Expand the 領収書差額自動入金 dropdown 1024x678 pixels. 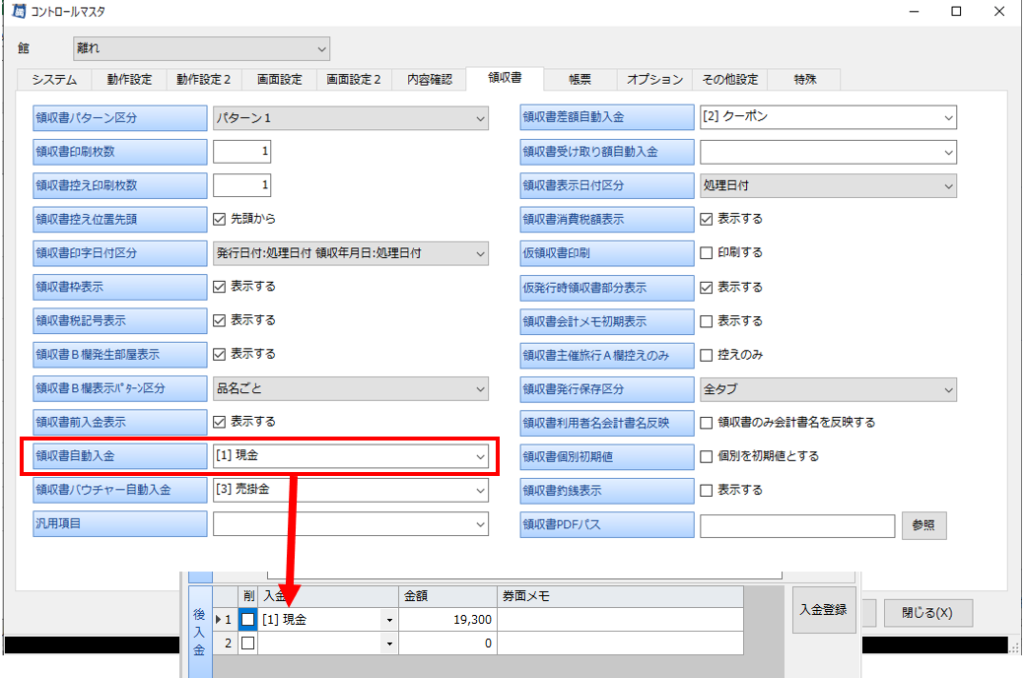[828, 117]
